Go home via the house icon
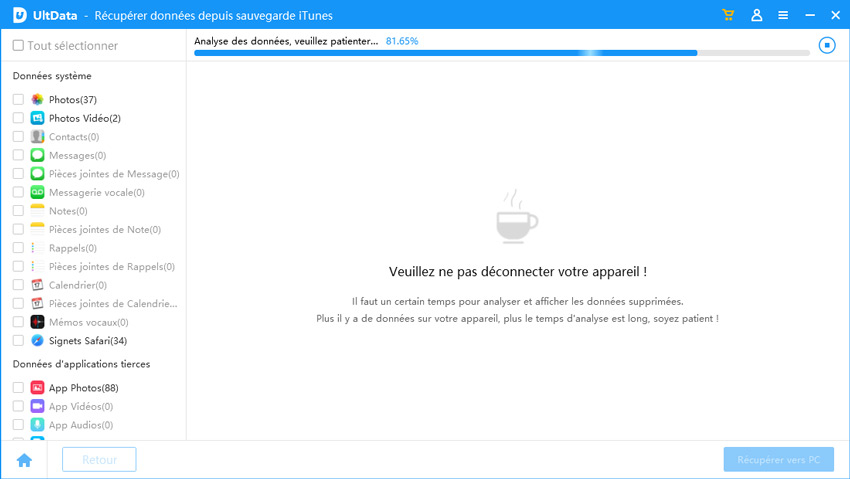This screenshot has height=479, width=850. click(x=24, y=460)
